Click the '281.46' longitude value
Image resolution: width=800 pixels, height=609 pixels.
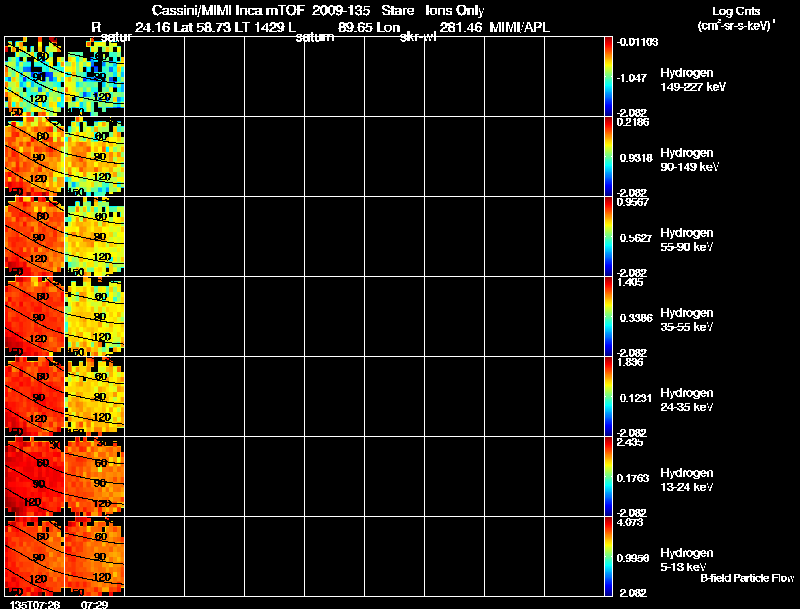tap(461, 28)
